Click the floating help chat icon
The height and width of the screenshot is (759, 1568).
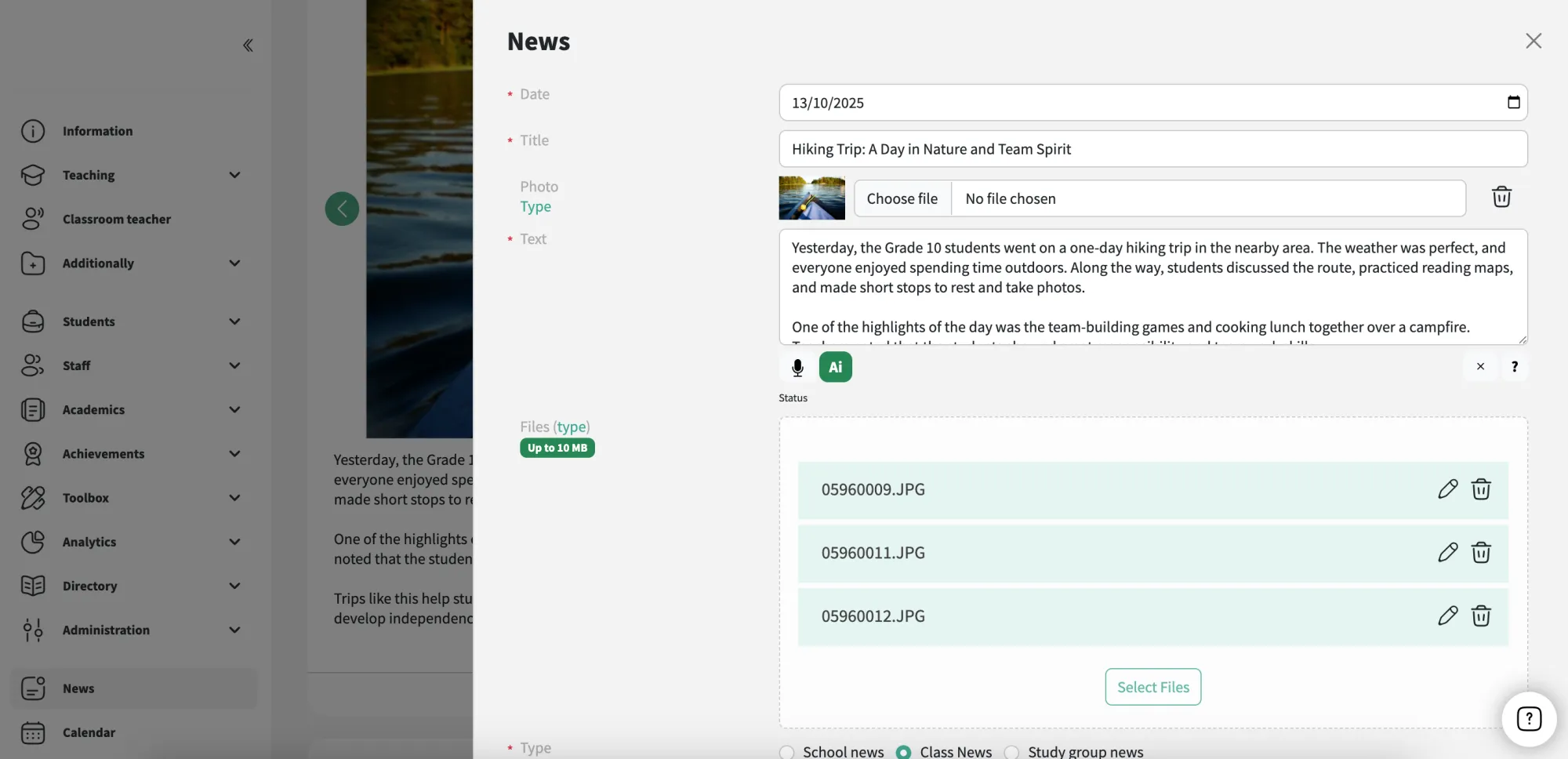click(x=1529, y=719)
